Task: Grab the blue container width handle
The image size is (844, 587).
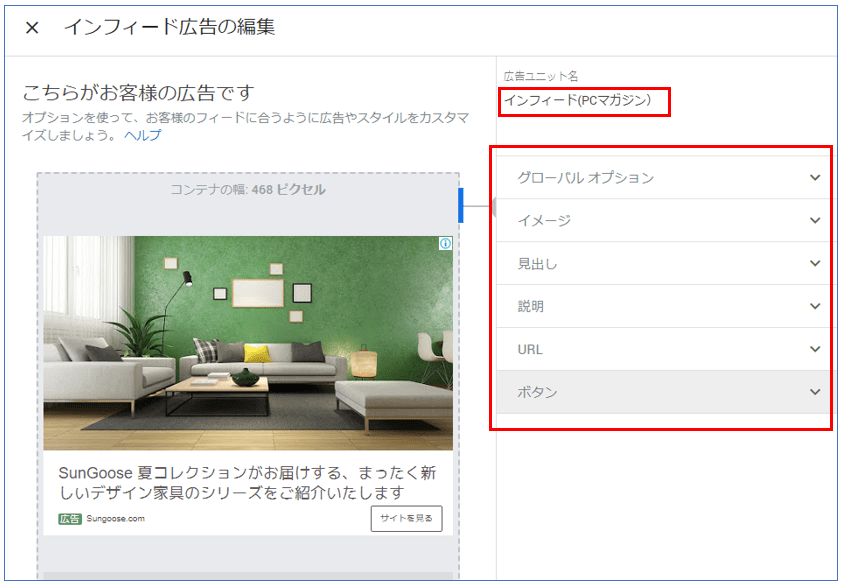Action: coord(461,205)
